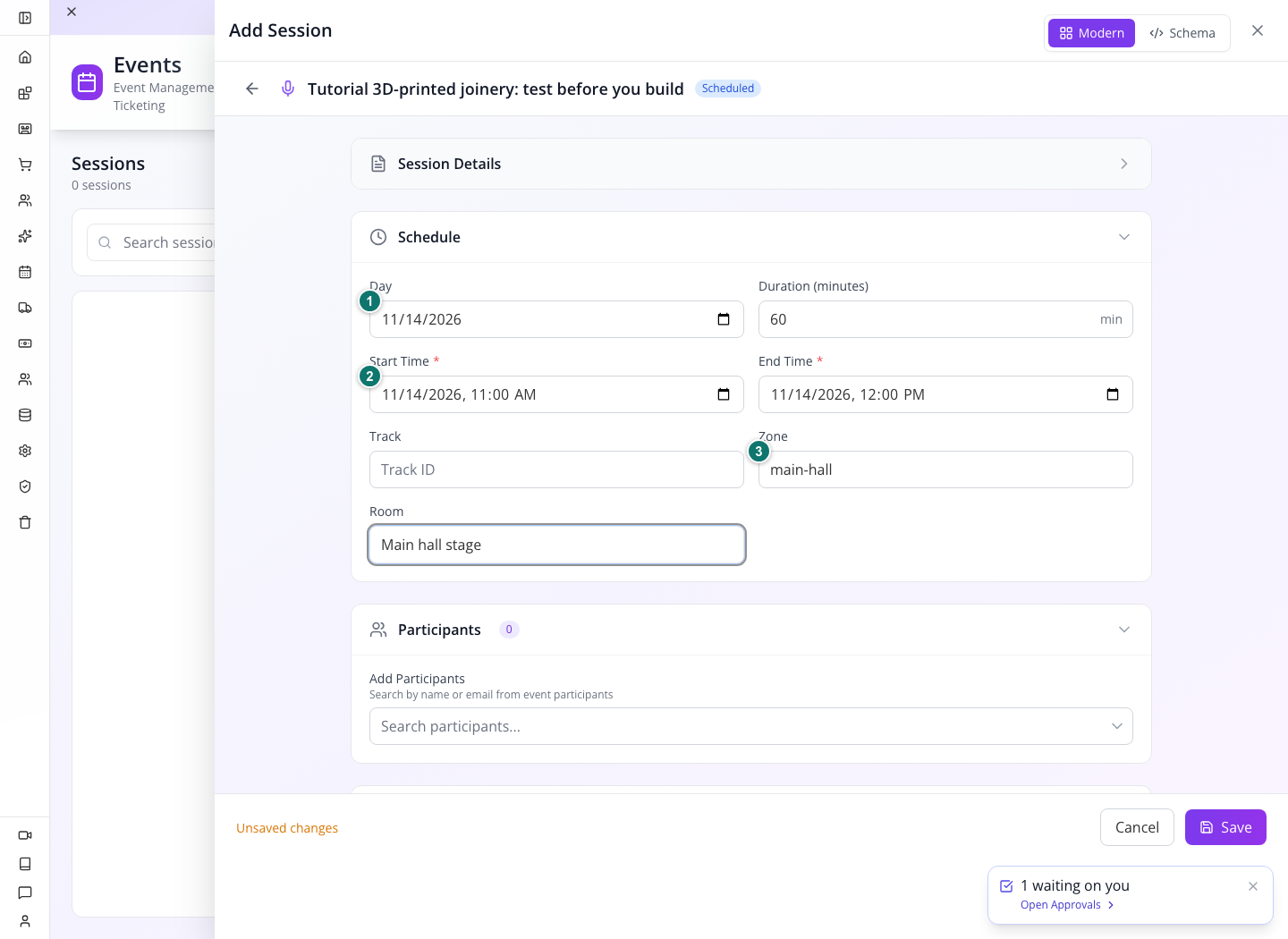Dismiss the waiting on you notification
Image resolution: width=1288 pixels, height=939 pixels.
pyautogui.click(x=1253, y=886)
